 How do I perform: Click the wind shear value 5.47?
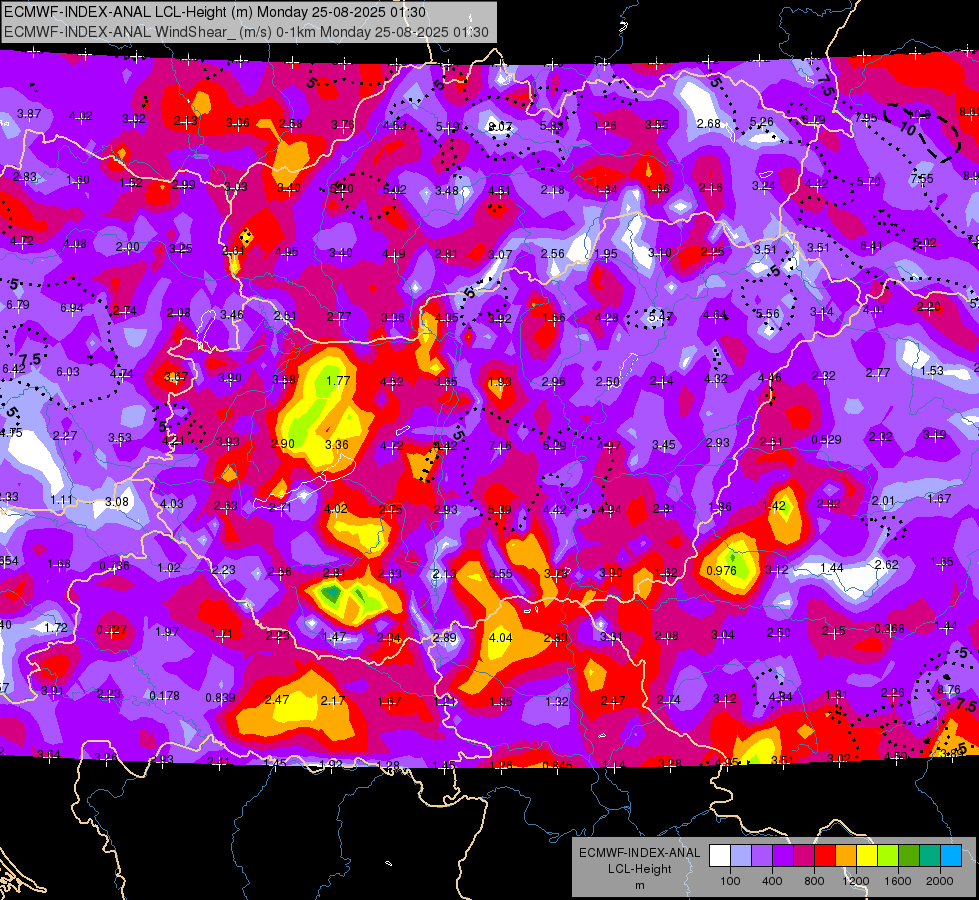660,317
